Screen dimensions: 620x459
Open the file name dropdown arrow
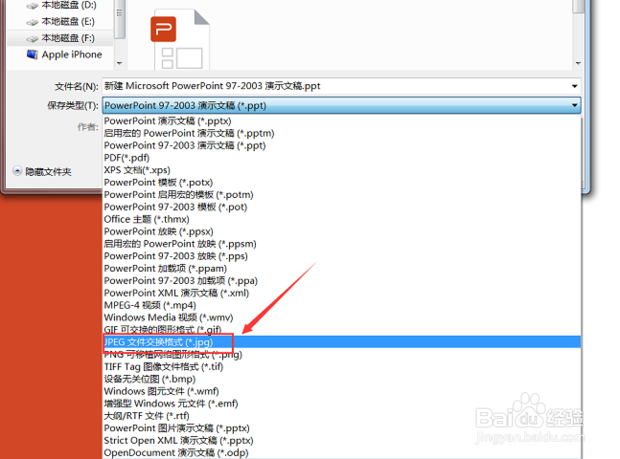tap(574, 86)
